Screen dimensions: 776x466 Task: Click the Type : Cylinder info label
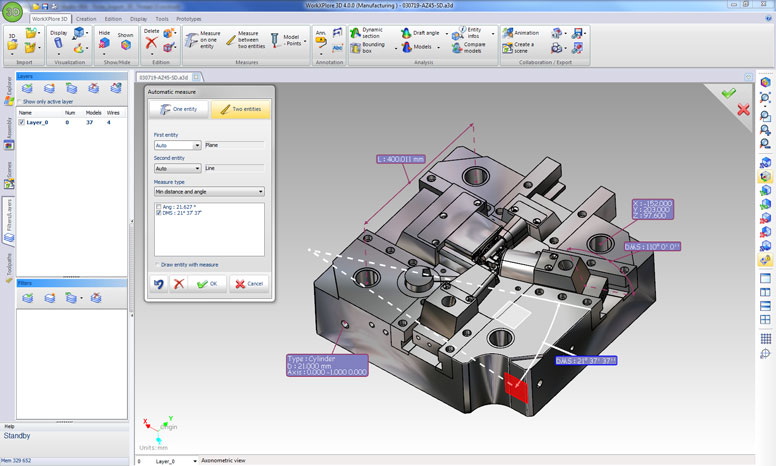pyautogui.click(x=327, y=365)
